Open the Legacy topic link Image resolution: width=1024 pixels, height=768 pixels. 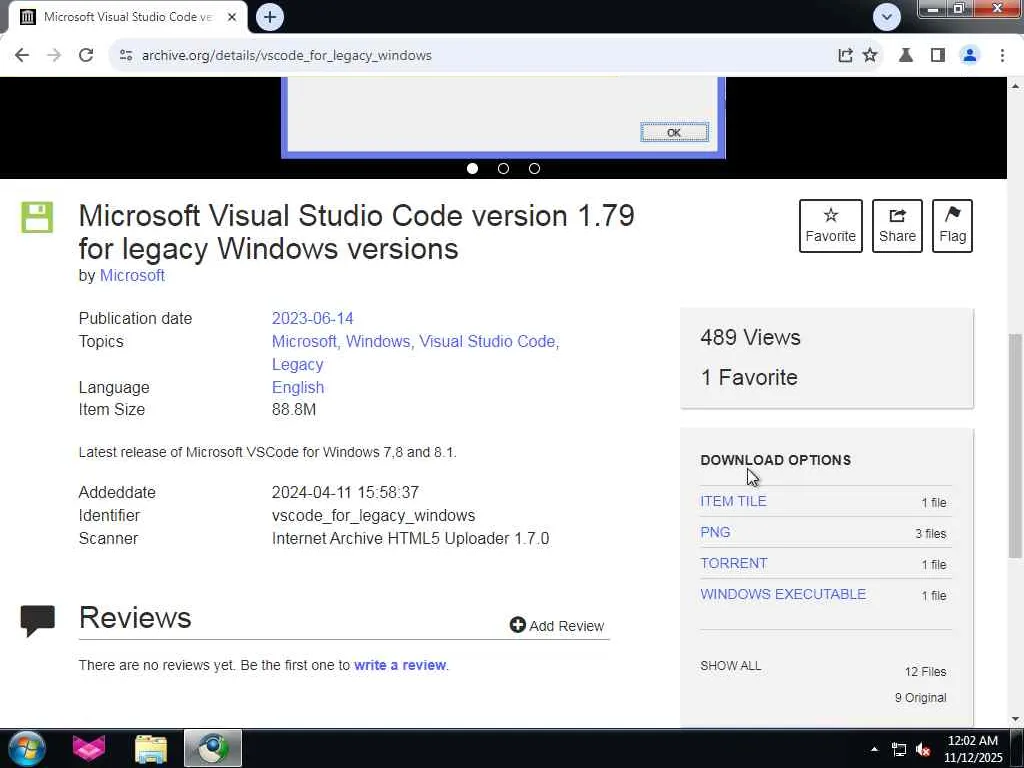(297, 364)
